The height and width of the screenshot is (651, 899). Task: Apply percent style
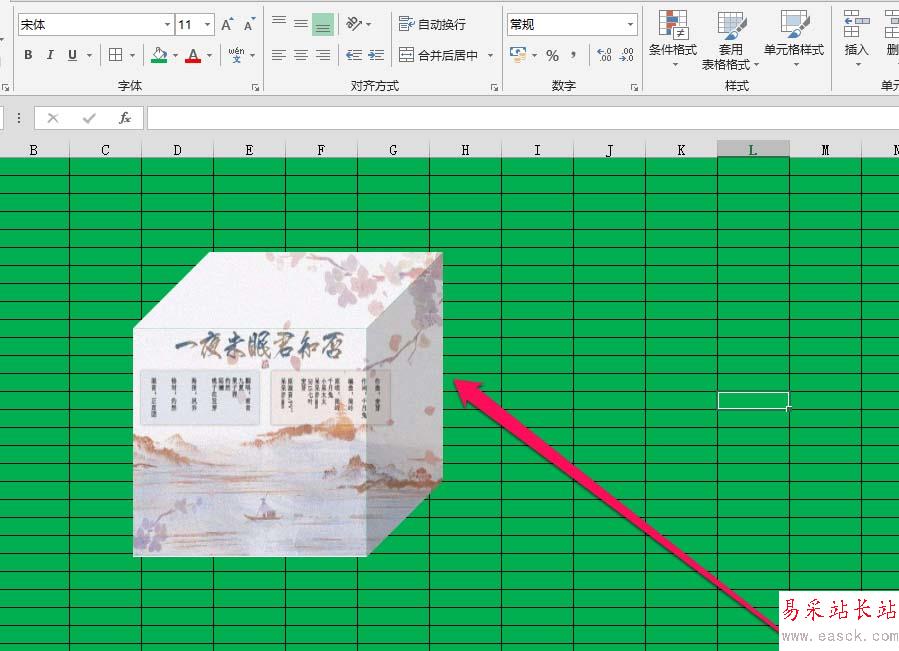tap(552, 56)
